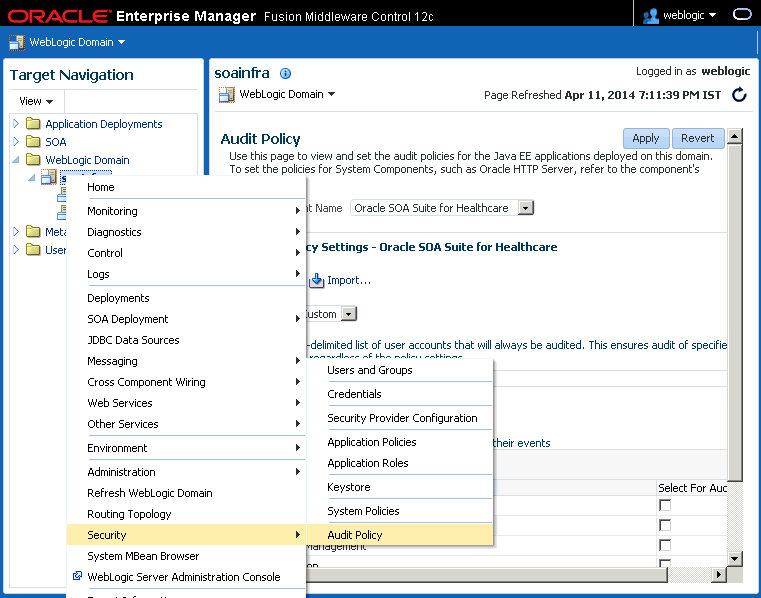Select Security Provider Configuration
The height and width of the screenshot is (598, 761).
pyautogui.click(x=400, y=418)
